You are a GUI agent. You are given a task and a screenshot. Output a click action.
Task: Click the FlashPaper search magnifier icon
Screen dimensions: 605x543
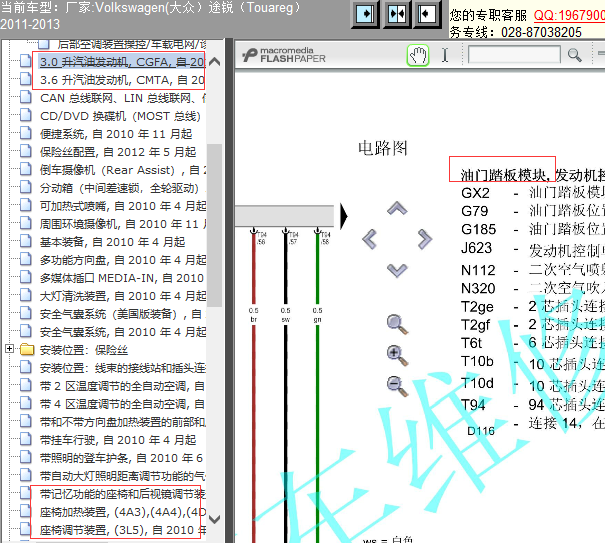click(x=575, y=55)
